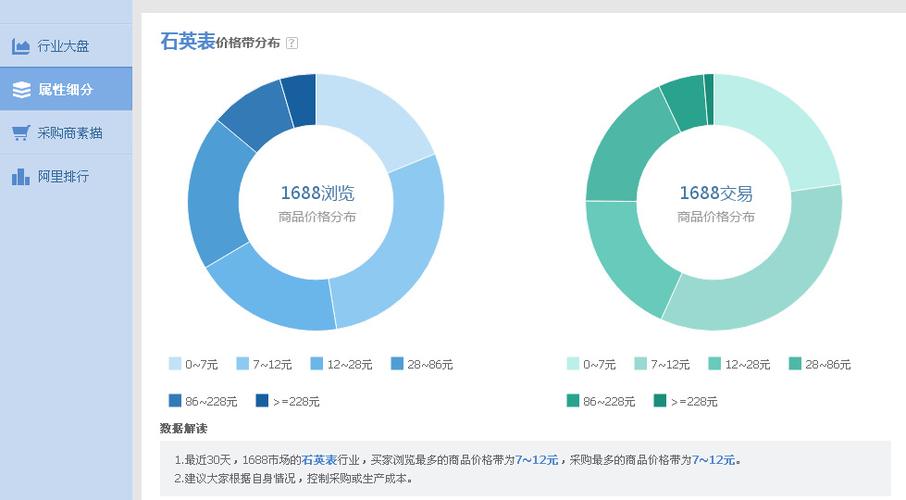Click the 石英表 title link
The height and width of the screenshot is (500, 906).
[x=187, y=42]
